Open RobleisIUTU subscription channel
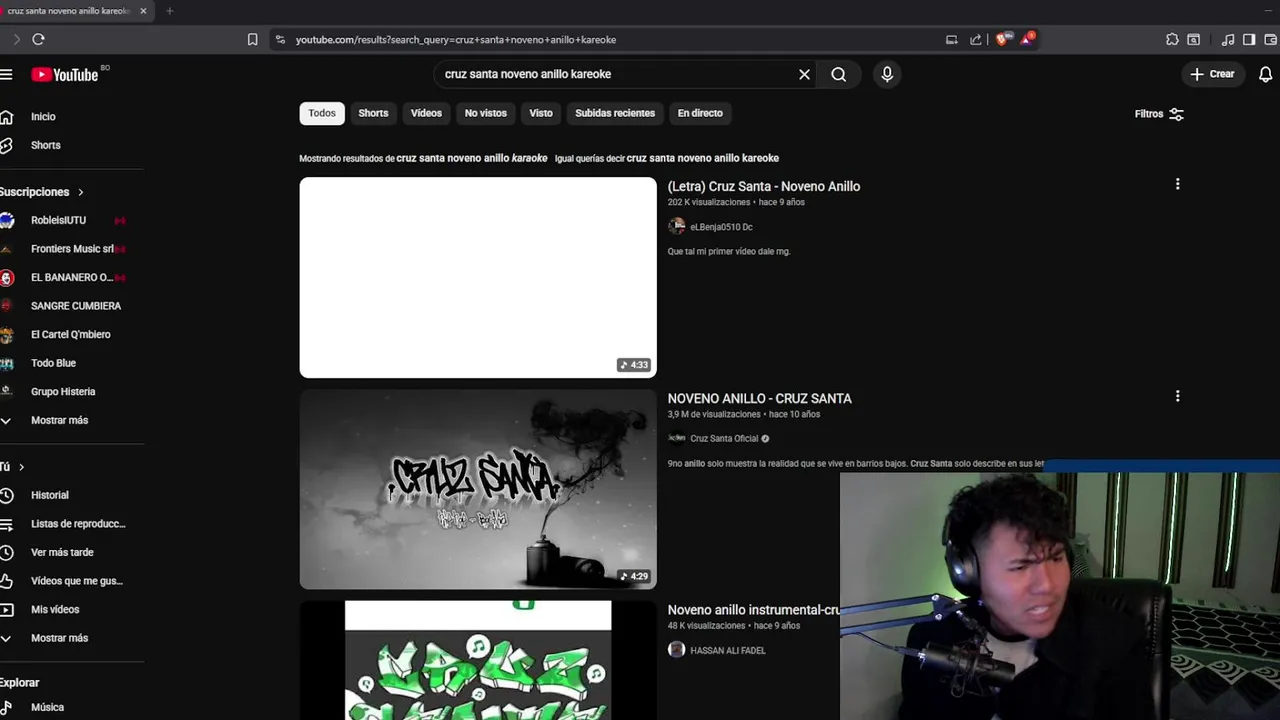Screen dimensions: 1280x720 coord(58,220)
